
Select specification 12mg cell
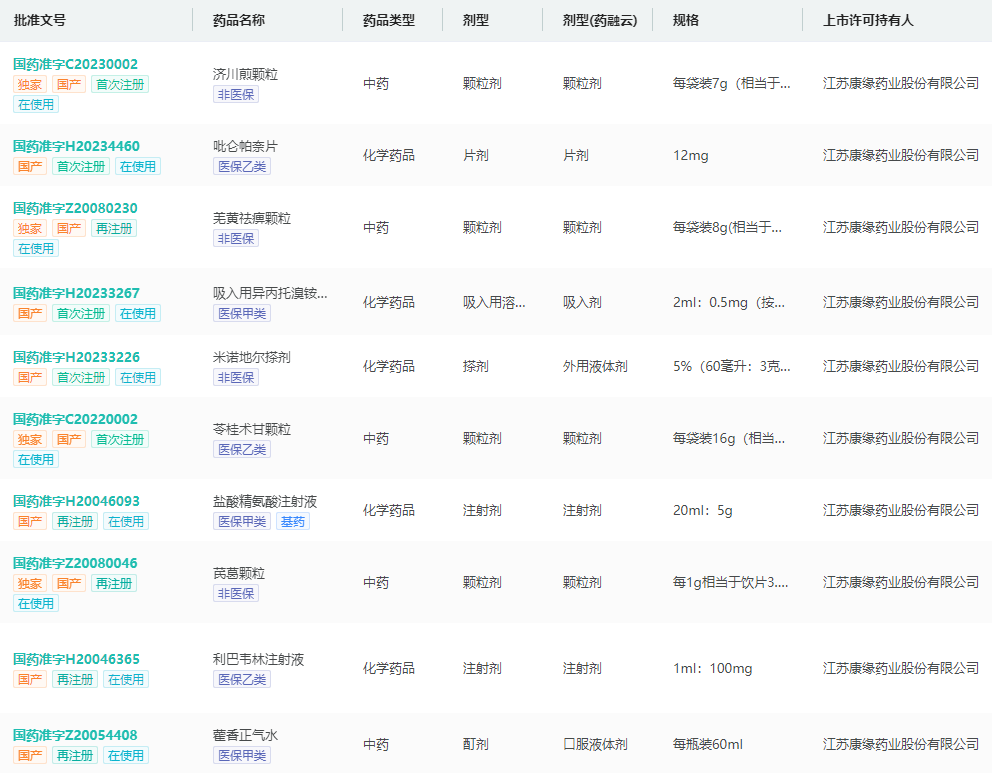click(x=690, y=156)
